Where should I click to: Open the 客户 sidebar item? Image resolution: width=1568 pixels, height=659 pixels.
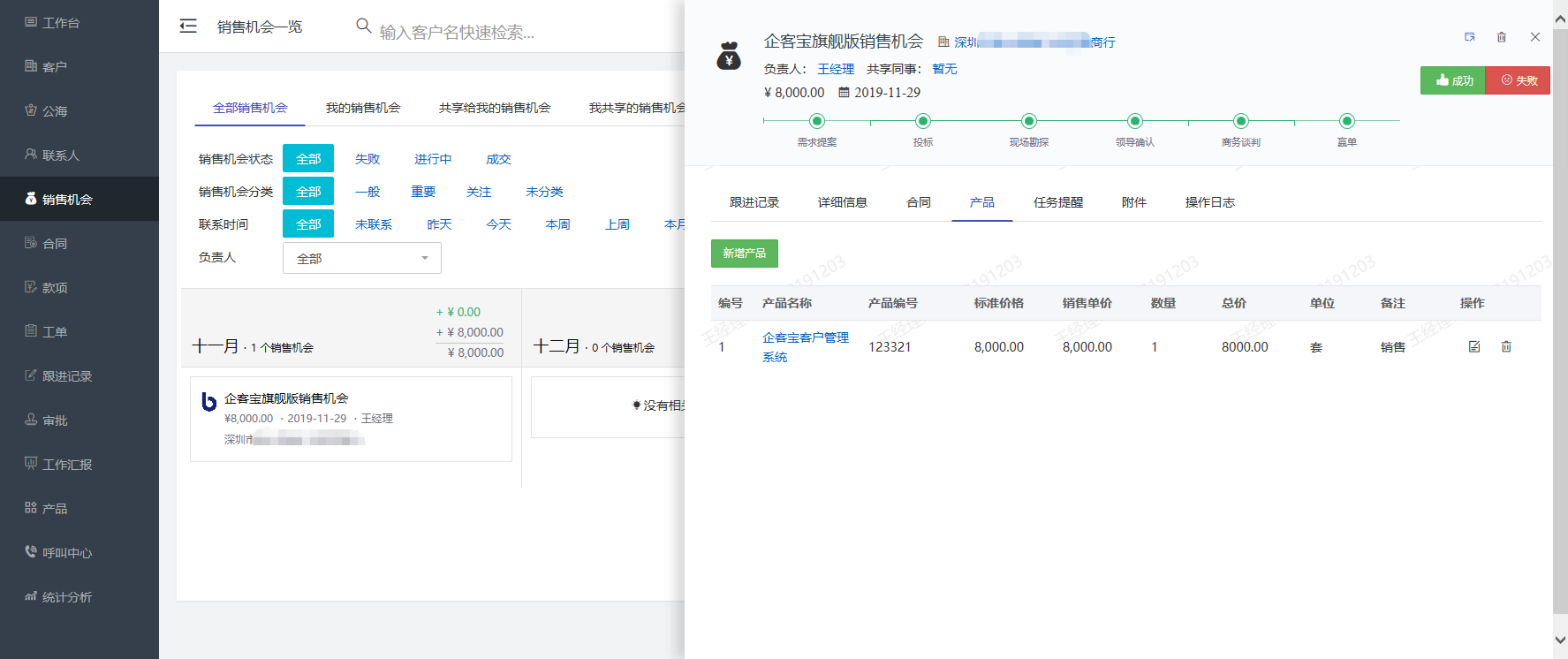[80, 66]
